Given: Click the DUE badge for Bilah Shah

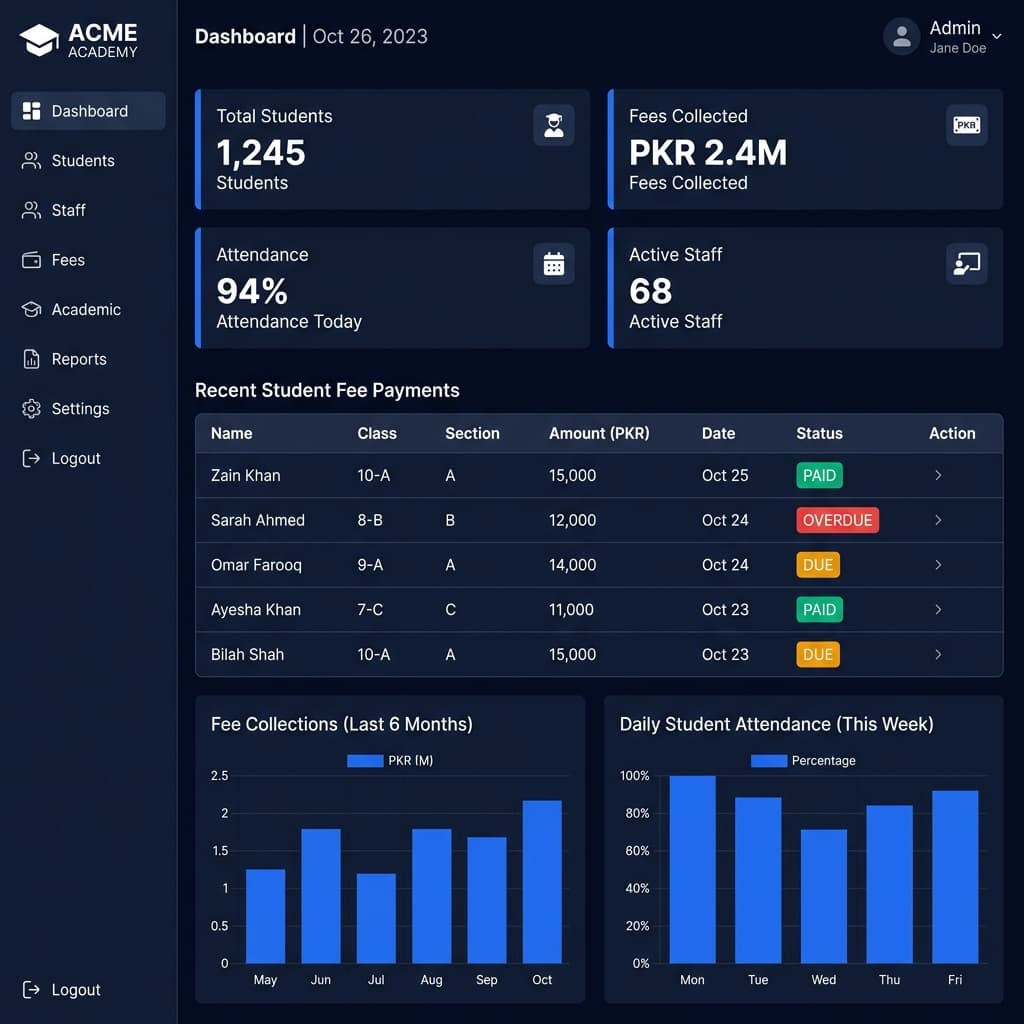Looking at the screenshot, I should tap(818, 654).
